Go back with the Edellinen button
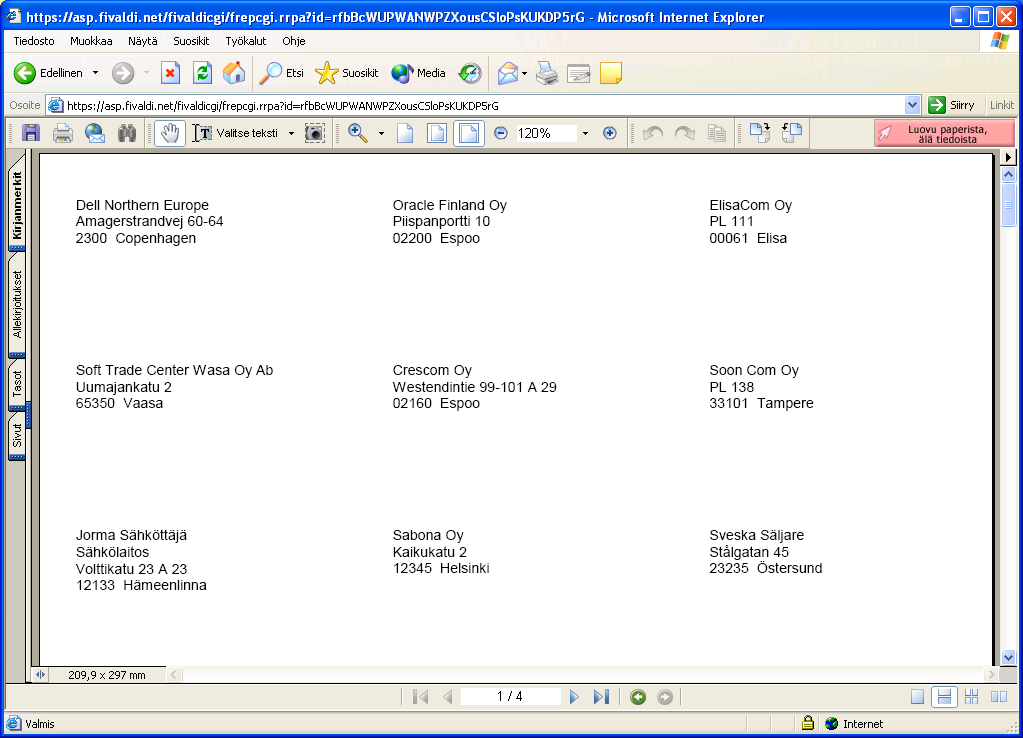This screenshot has width=1023, height=738. (48, 73)
